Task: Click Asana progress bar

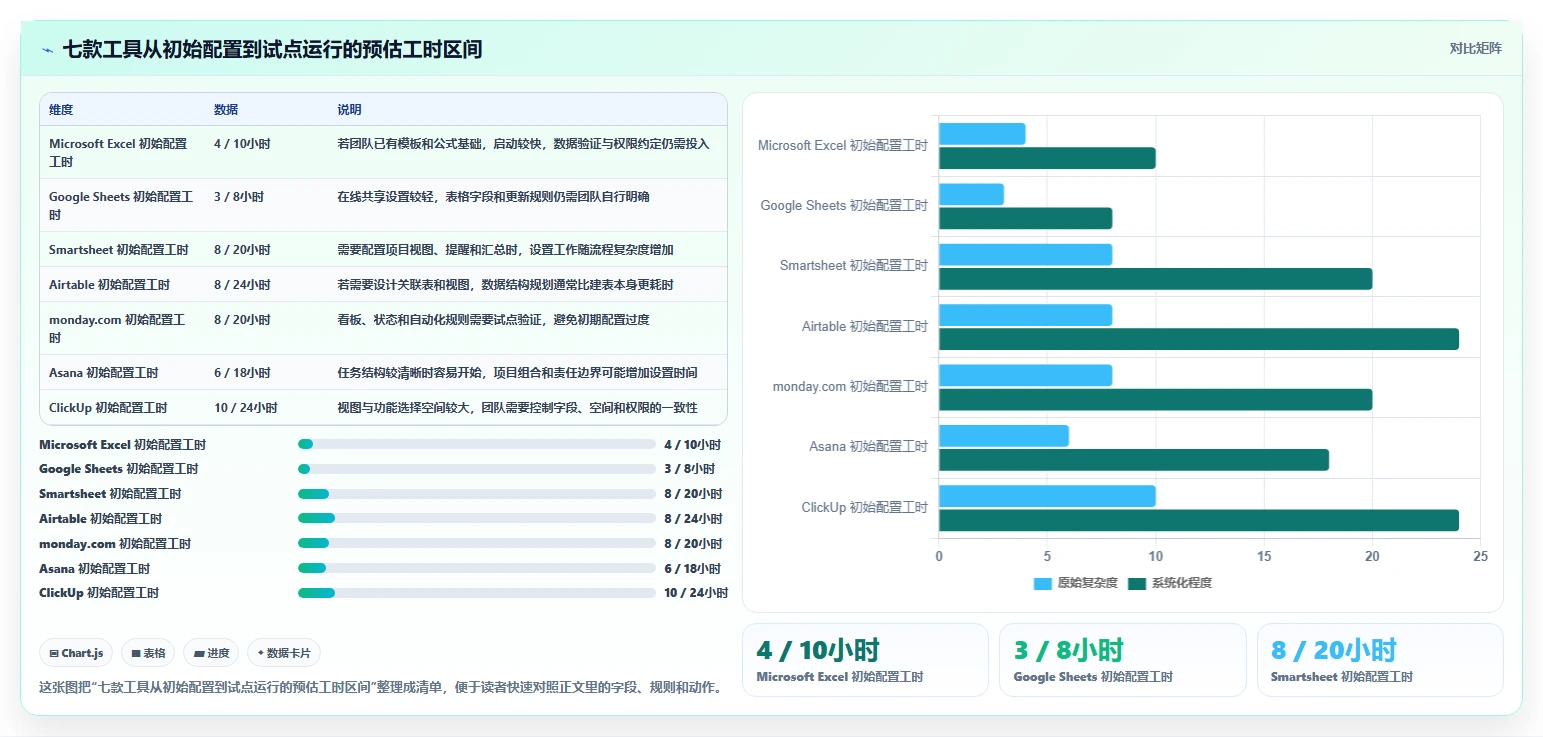Action: tap(477, 568)
